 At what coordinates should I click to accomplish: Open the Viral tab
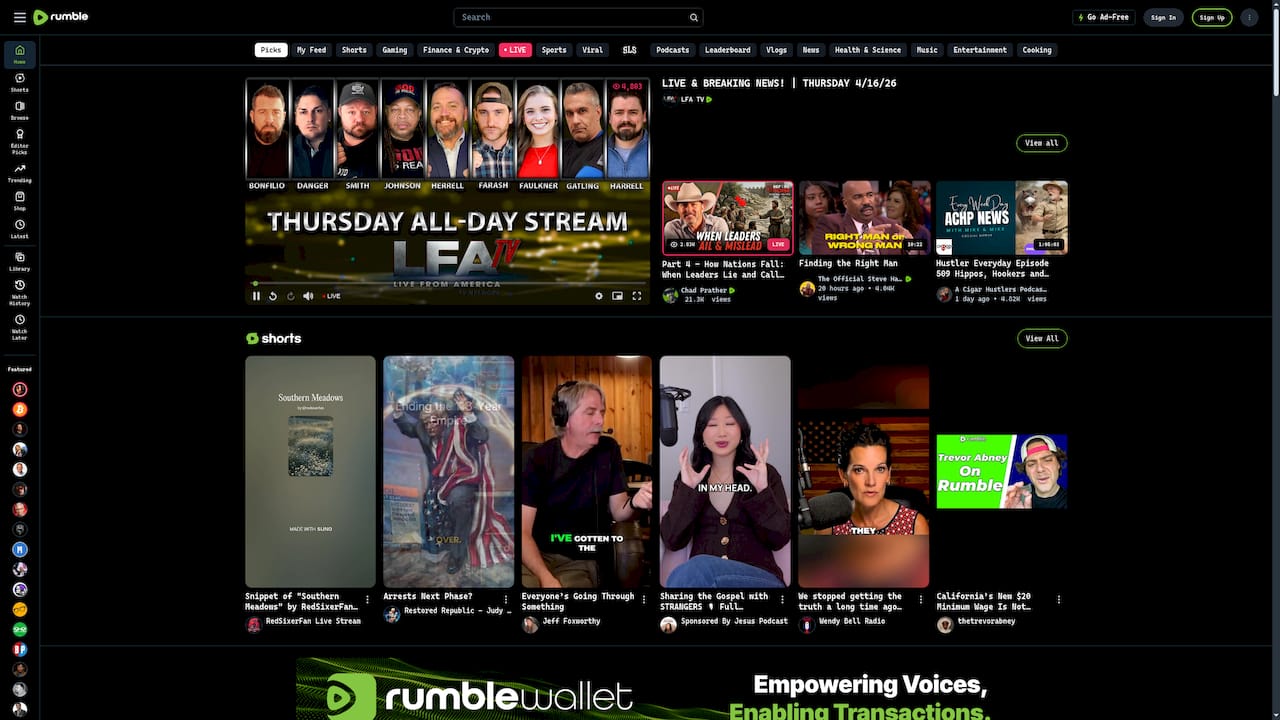(x=593, y=50)
